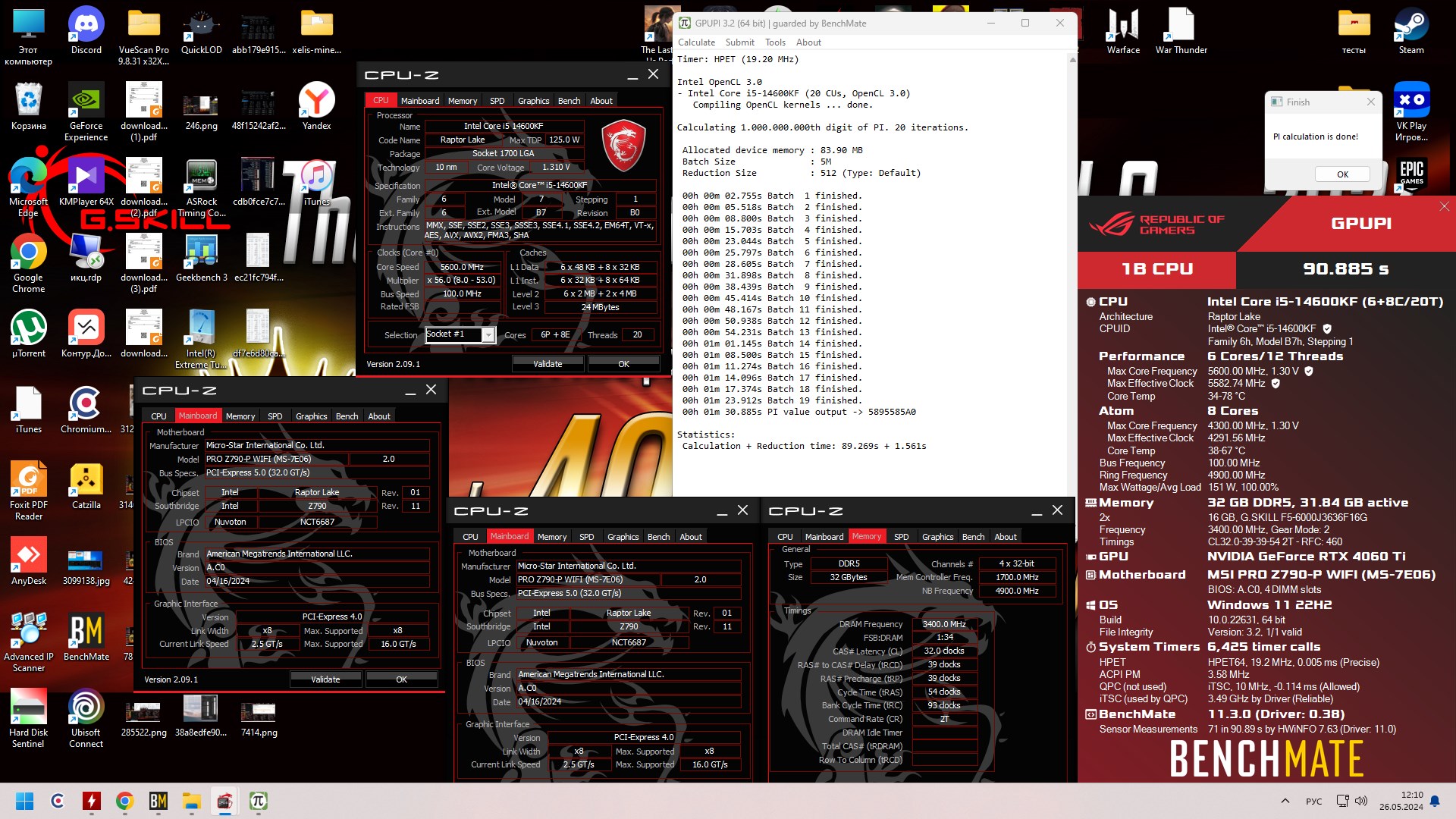1456x819 pixels.
Task: Launch Yandex browser icon
Action: pos(316,106)
